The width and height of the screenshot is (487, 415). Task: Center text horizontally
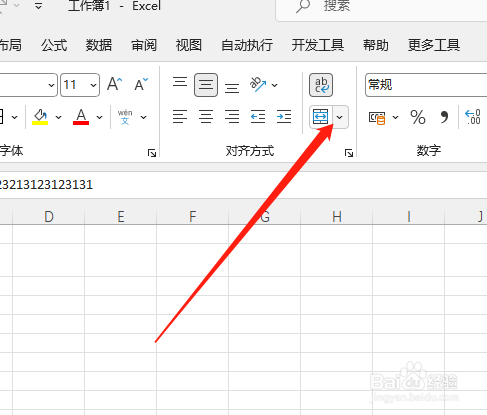(x=206, y=117)
